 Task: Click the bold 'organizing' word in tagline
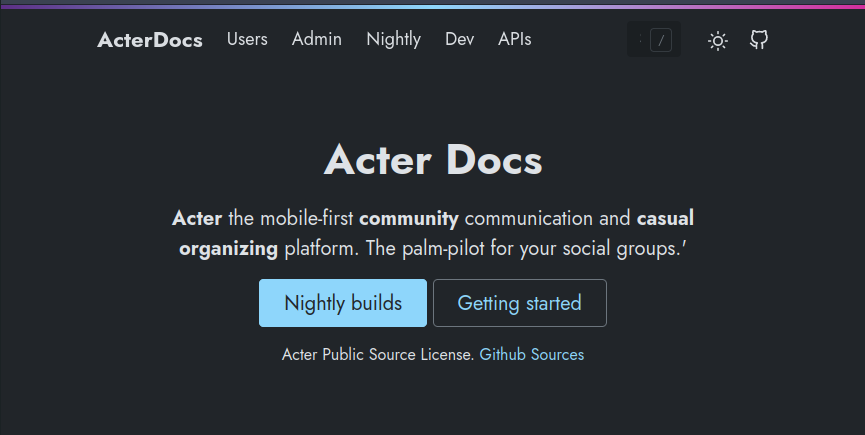tap(228, 249)
